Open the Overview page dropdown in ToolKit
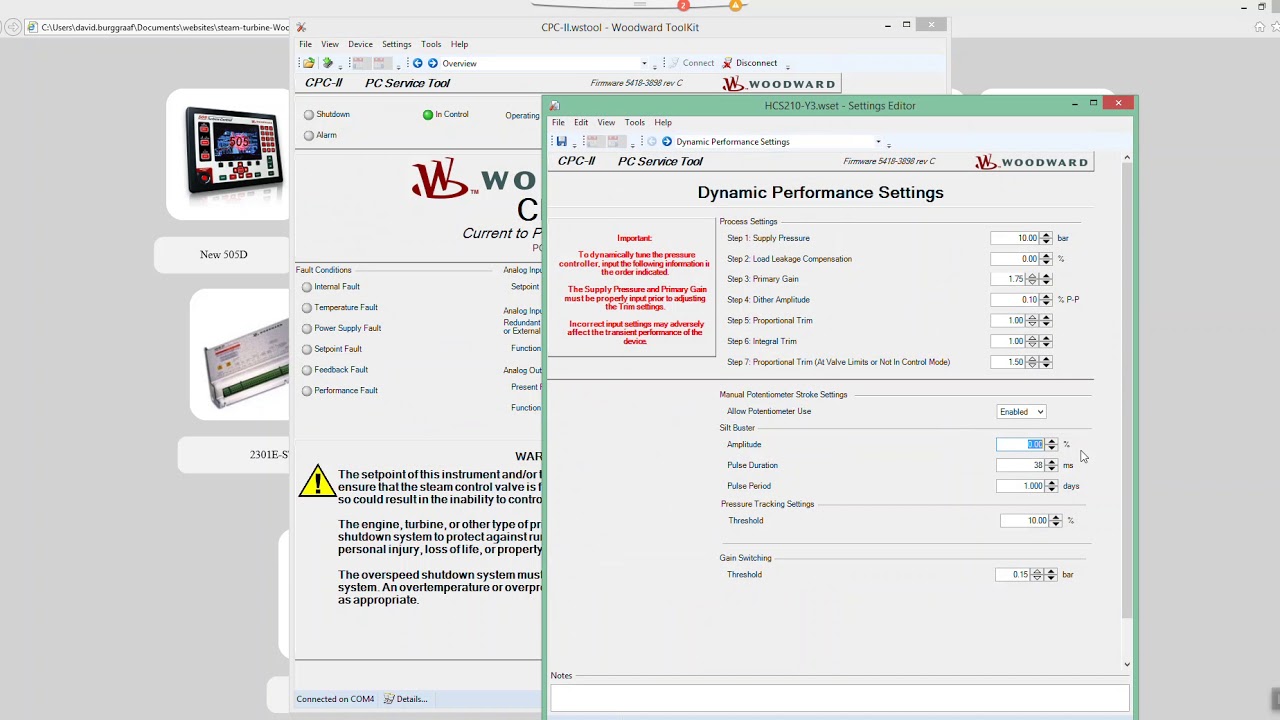The image size is (1280, 720). [644, 63]
